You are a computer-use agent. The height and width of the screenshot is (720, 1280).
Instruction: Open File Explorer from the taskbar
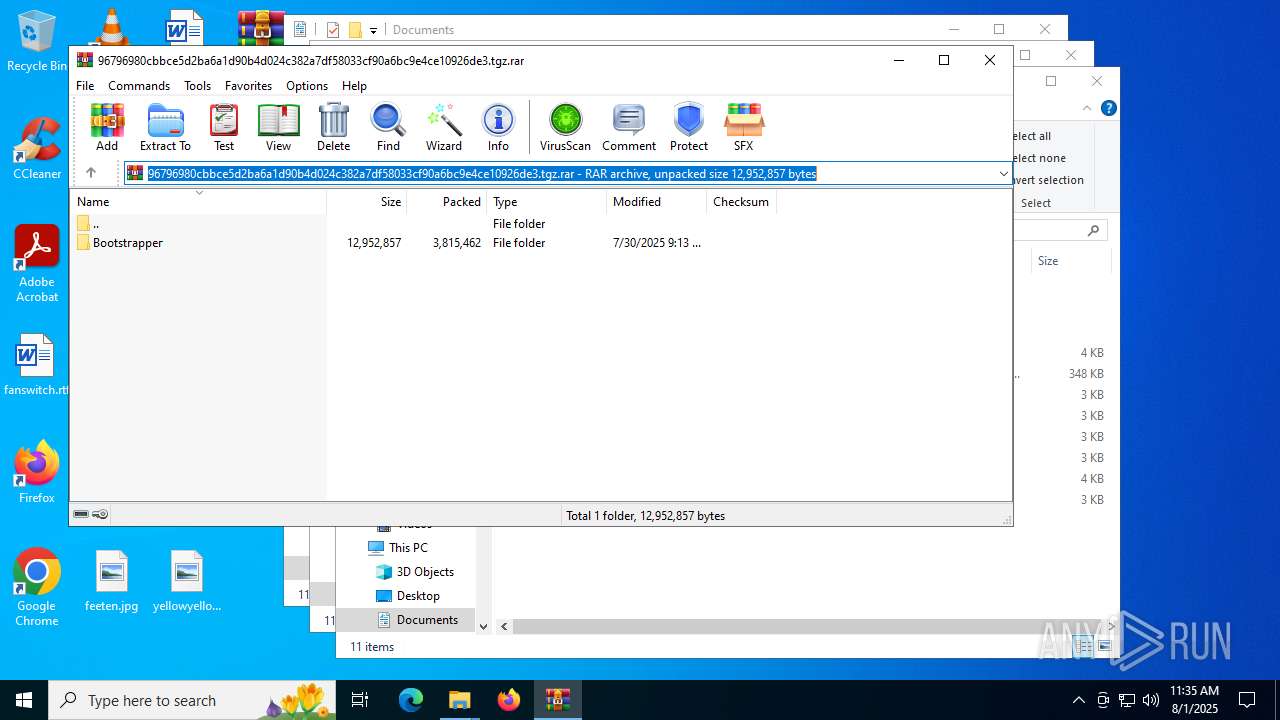[x=459, y=700]
